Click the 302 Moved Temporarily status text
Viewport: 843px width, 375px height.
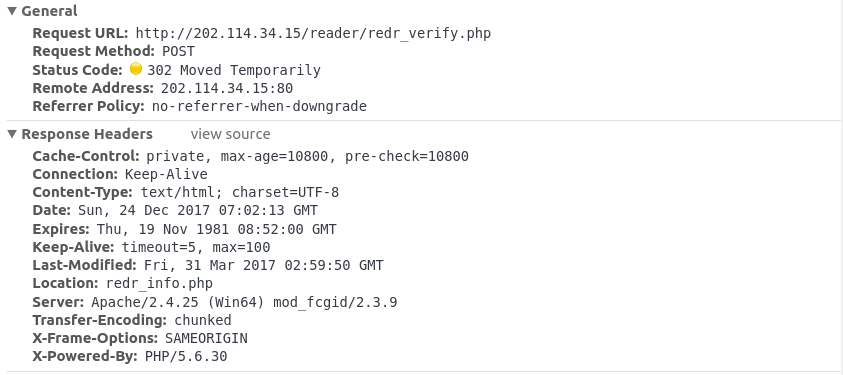234,70
